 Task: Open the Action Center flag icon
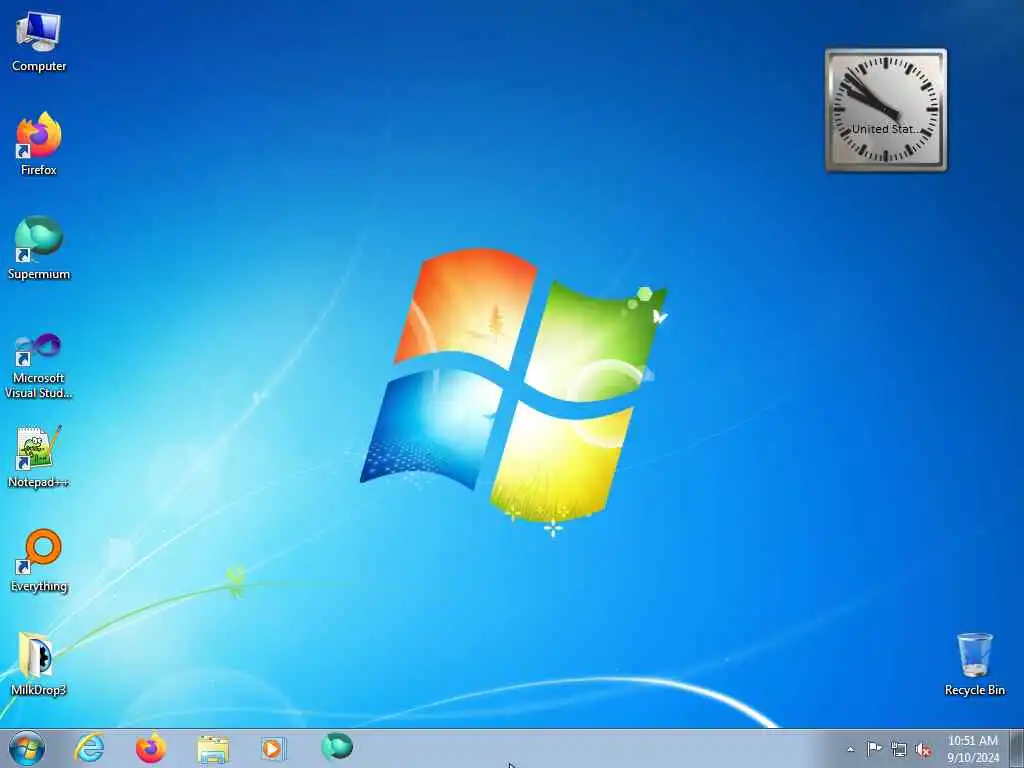[x=874, y=748]
